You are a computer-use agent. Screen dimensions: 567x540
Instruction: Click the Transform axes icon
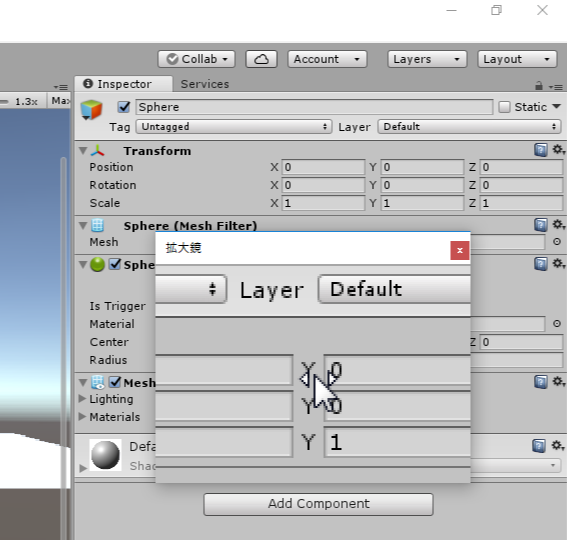point(98,151)
